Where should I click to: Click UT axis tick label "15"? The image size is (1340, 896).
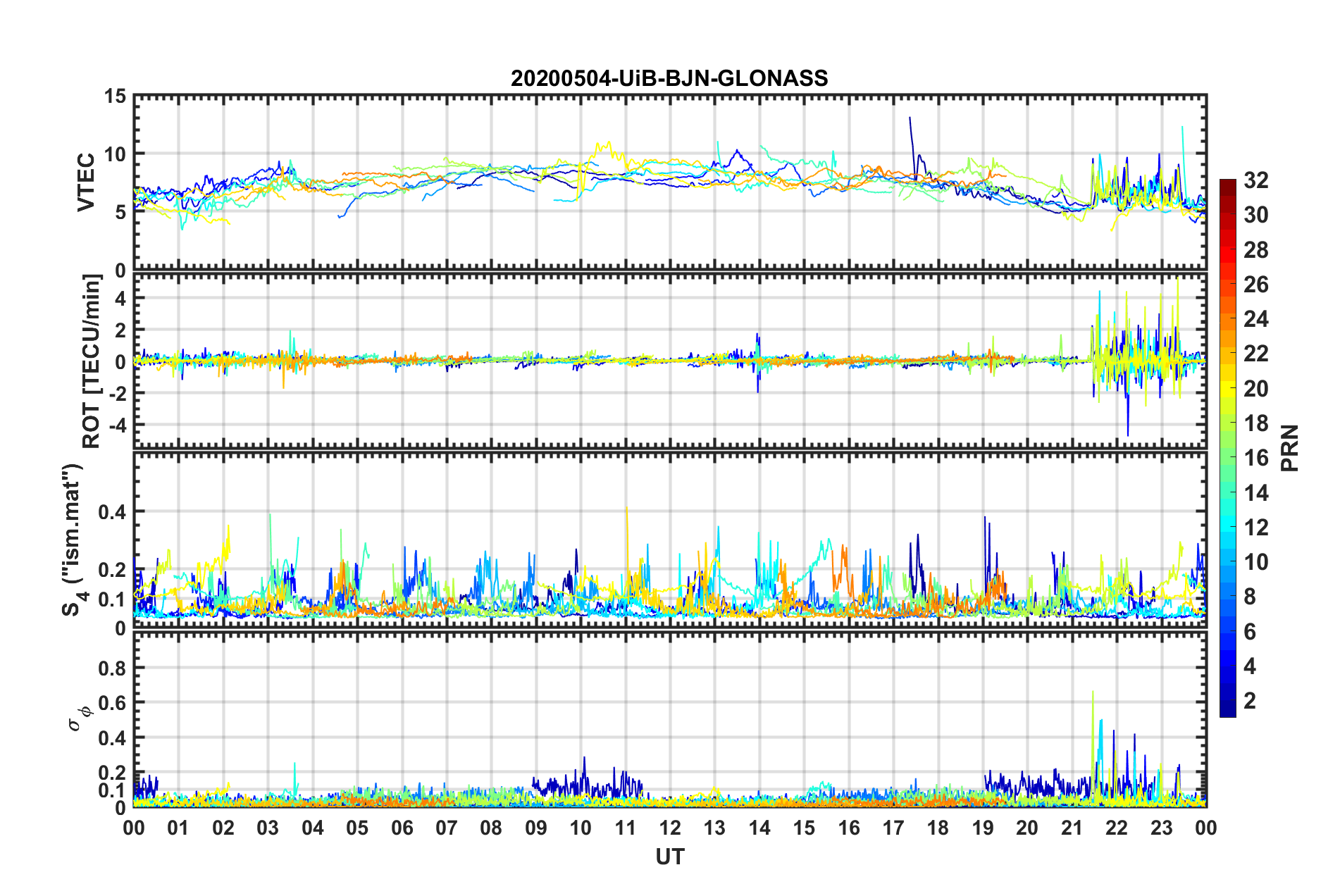click(804, 828)
